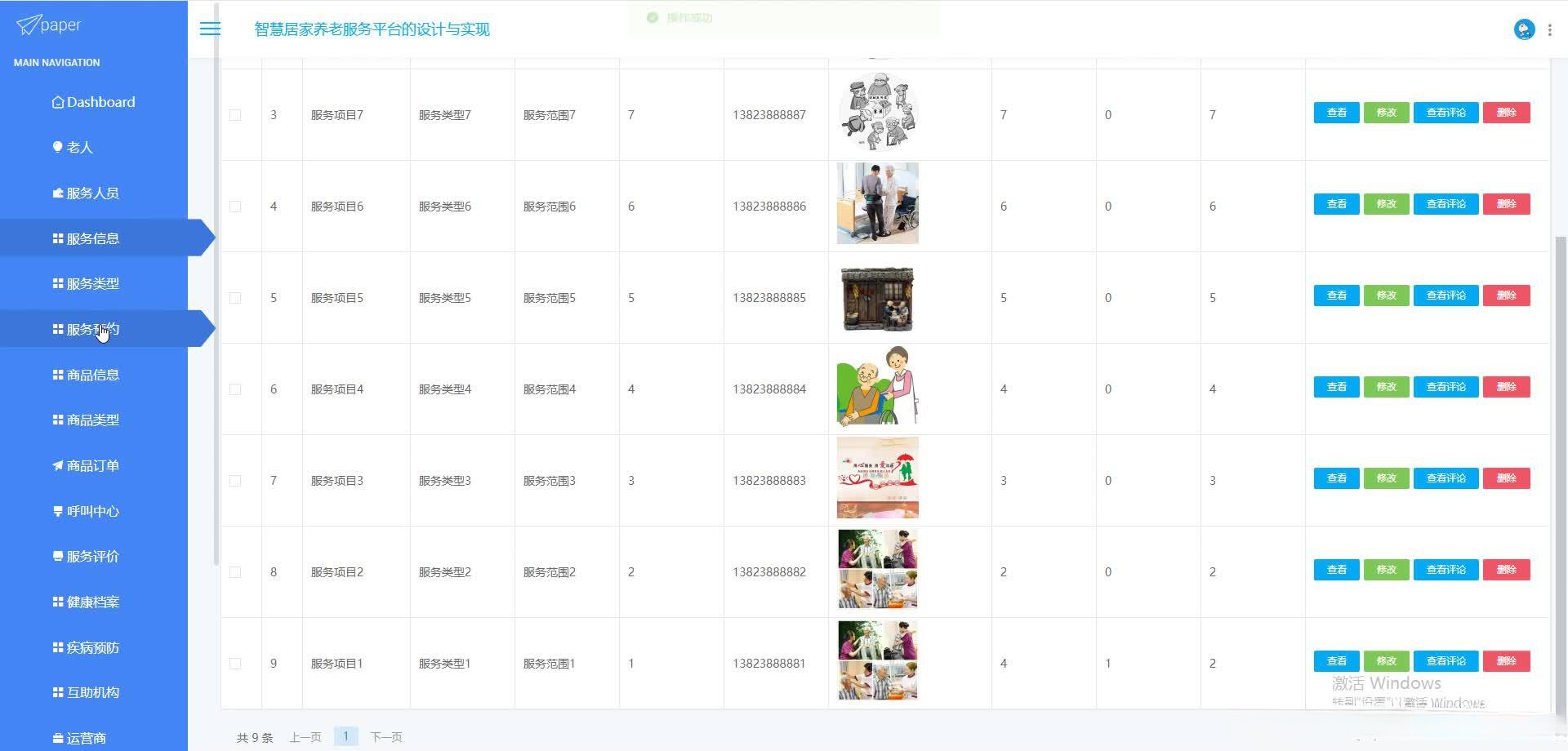Image resolution: width=1568 pixels, height=751 pixels.
Task: Open 查看评论 for 服务项目5
Action: [1445, 296]
